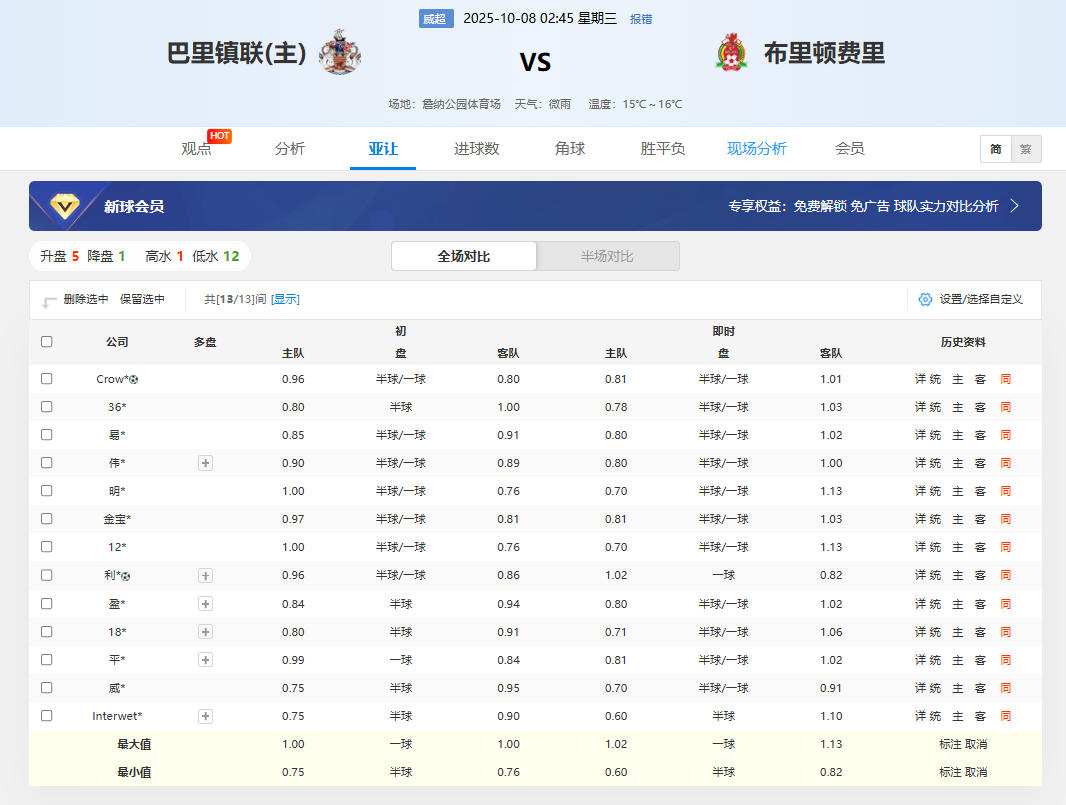1066x805 pixels.
Task: Click the red 同 icon in Crow* row
Action: tap(1005, 379)
